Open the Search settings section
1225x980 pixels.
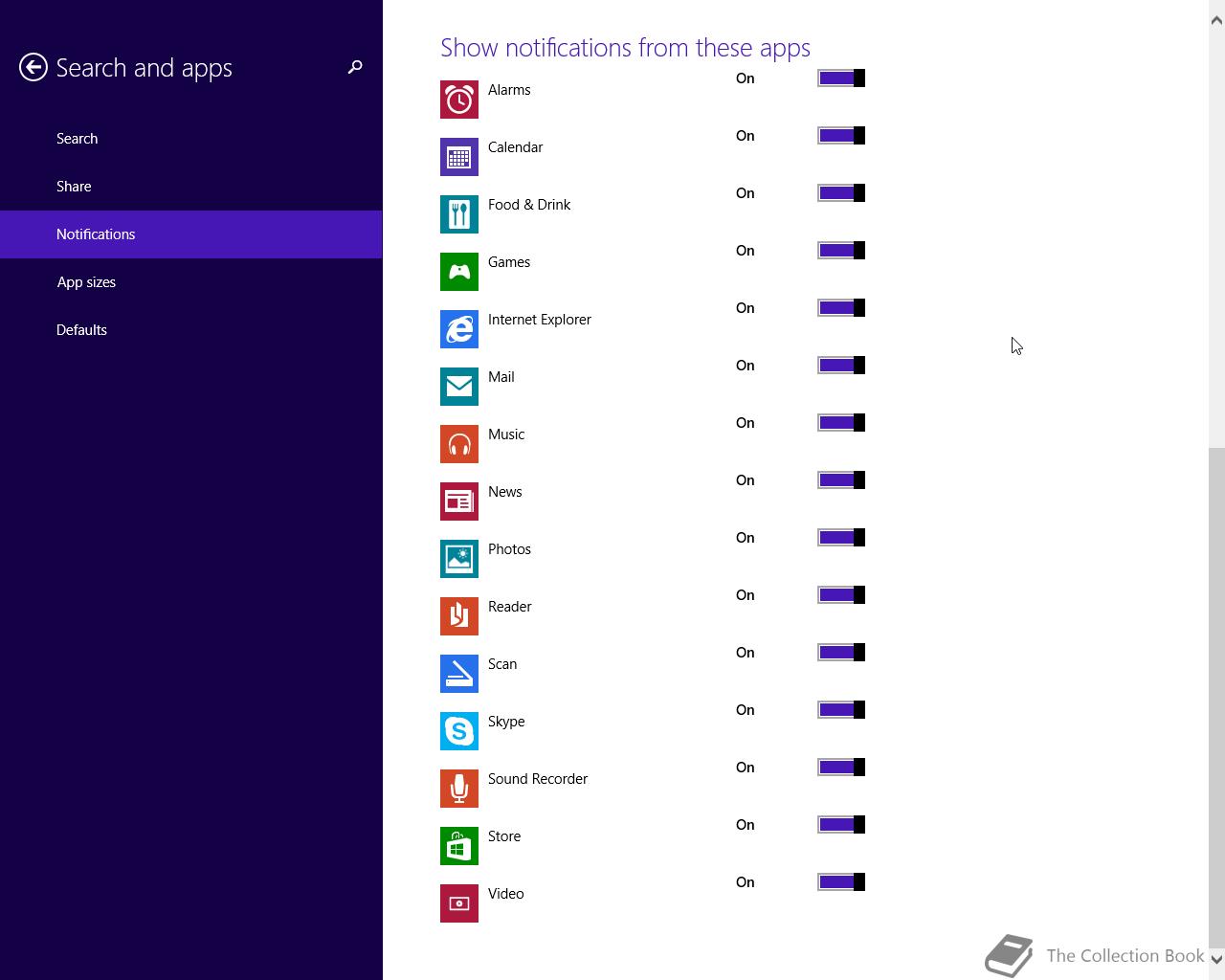pyautogui.click(x=191, y=139)
